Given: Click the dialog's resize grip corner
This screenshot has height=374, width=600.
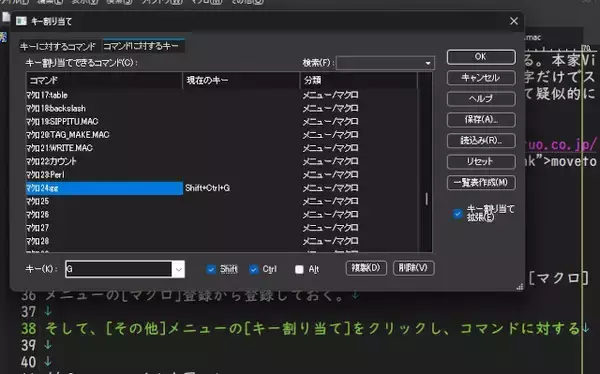Looking at the screenshot, I should tap(520, 287).
